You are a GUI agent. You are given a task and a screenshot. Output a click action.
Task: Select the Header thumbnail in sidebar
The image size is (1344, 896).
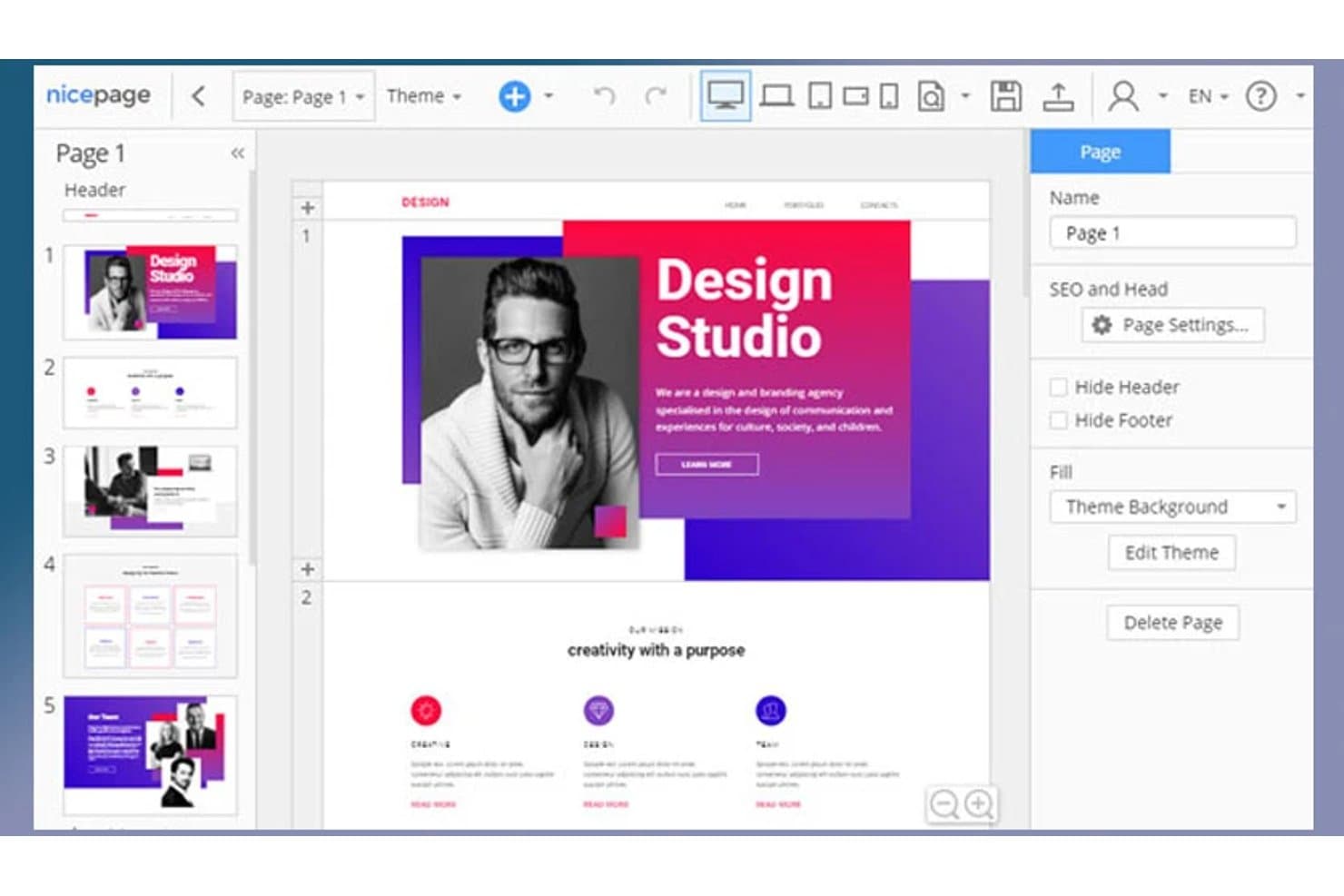pos(150,215)
